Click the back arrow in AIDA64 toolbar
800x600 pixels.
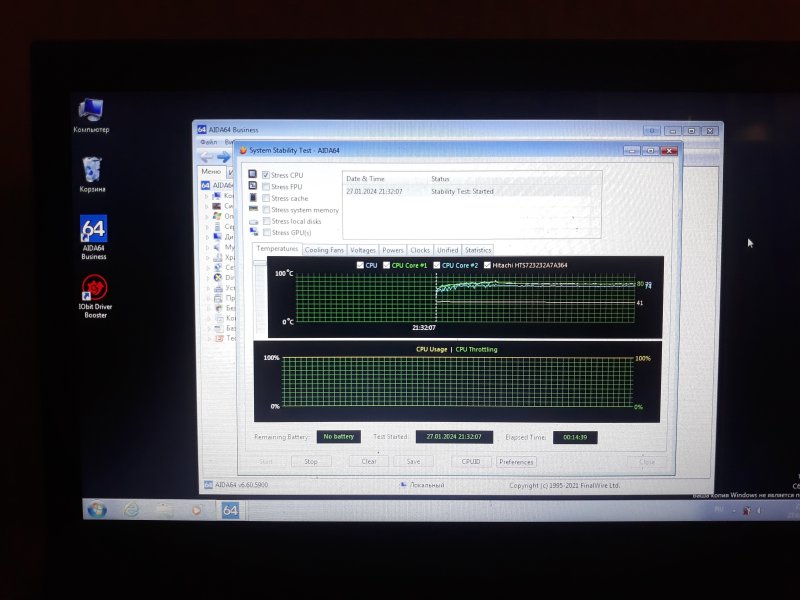(208, 156)
